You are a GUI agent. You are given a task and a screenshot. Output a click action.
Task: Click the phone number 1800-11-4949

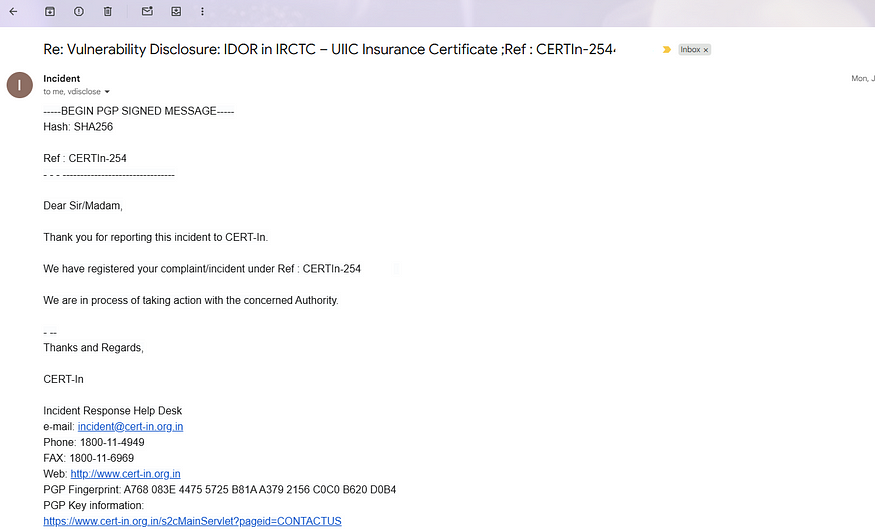click(x=112, y=442)
